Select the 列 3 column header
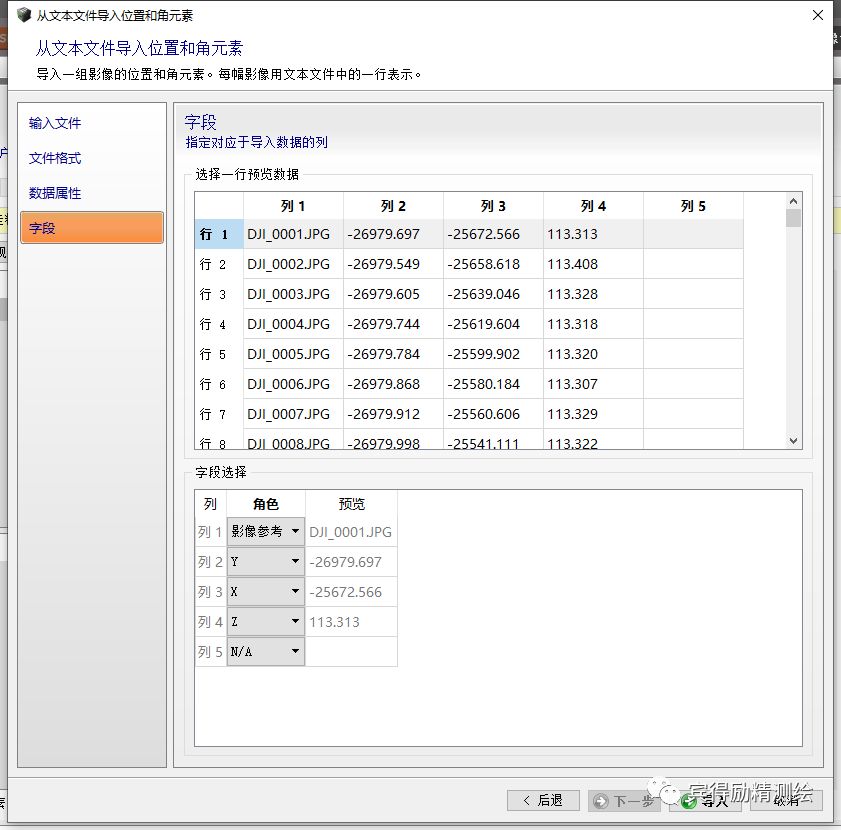841x830 pixels. pyautogui.click(x=493, y=206)
